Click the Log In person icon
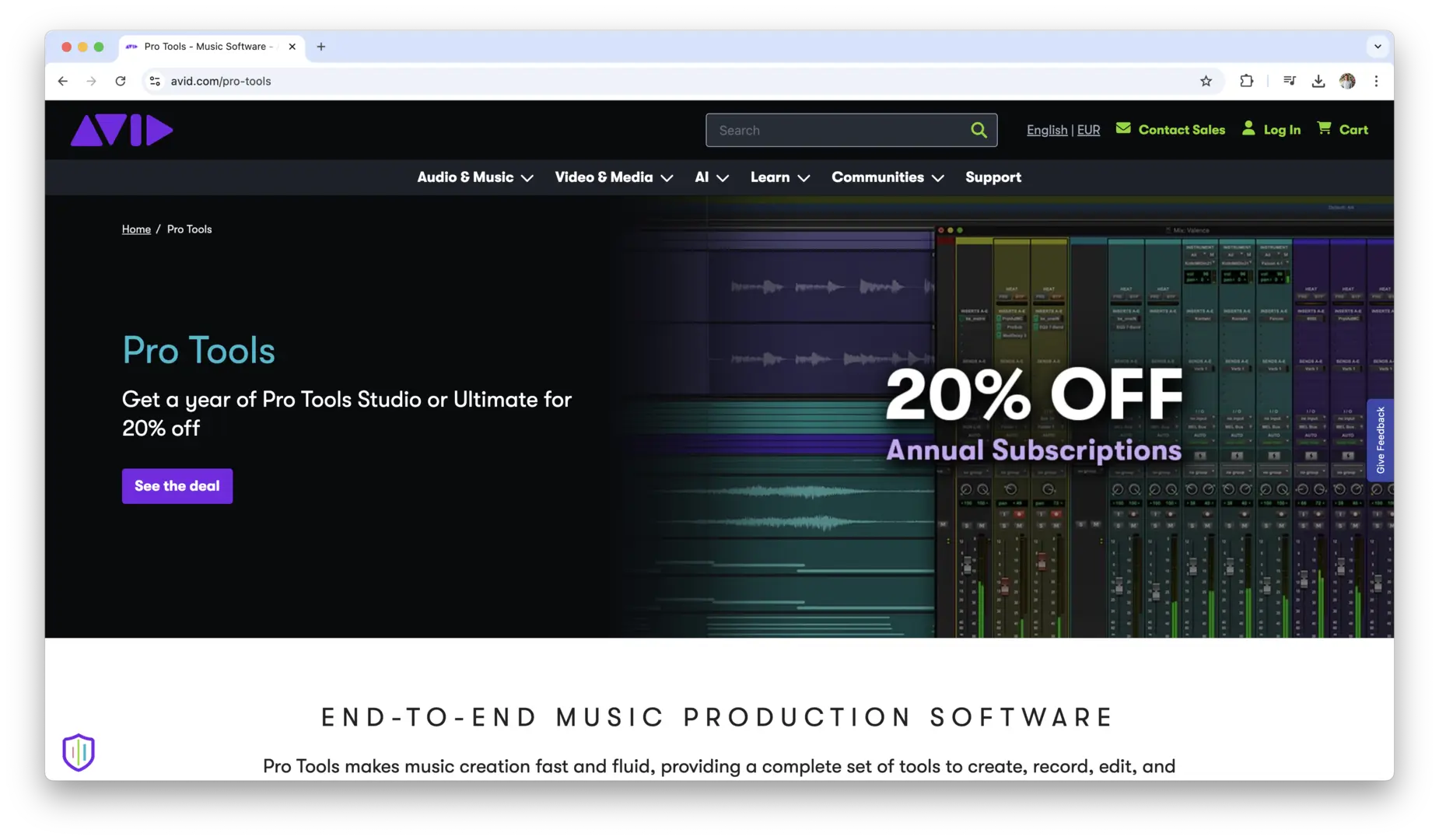 click(1248, 128)
